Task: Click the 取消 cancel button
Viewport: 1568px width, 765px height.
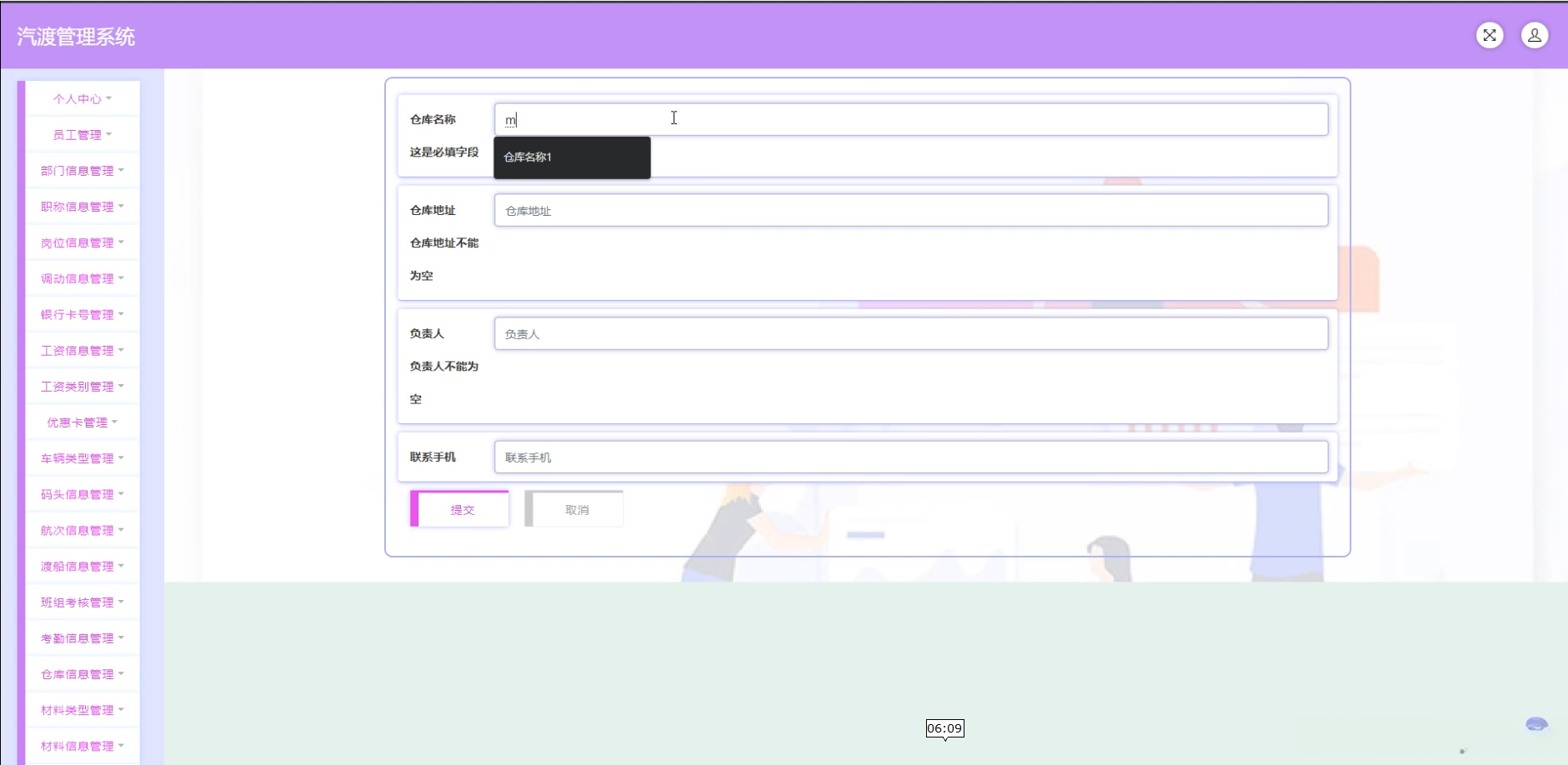Action: pos(574,509)
